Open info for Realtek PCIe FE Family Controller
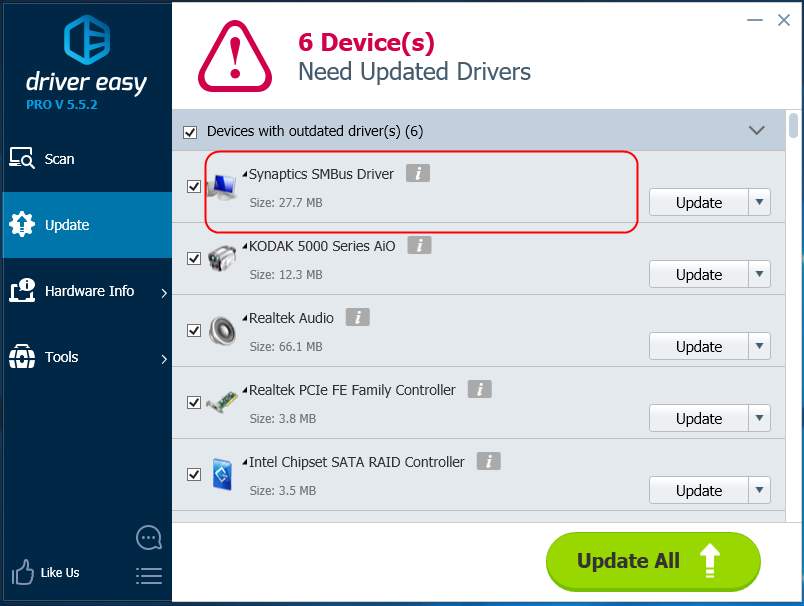The width and height of the screenshot is (804, 606). pos(479,389)
